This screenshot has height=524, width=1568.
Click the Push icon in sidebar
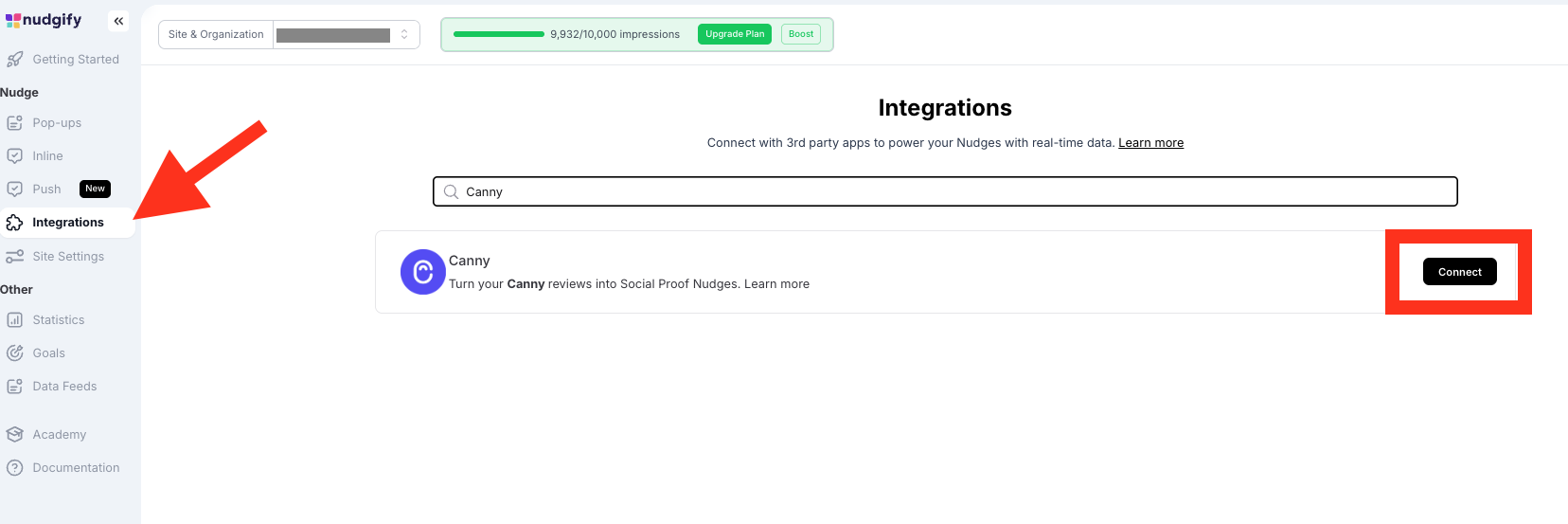point(14,190)
